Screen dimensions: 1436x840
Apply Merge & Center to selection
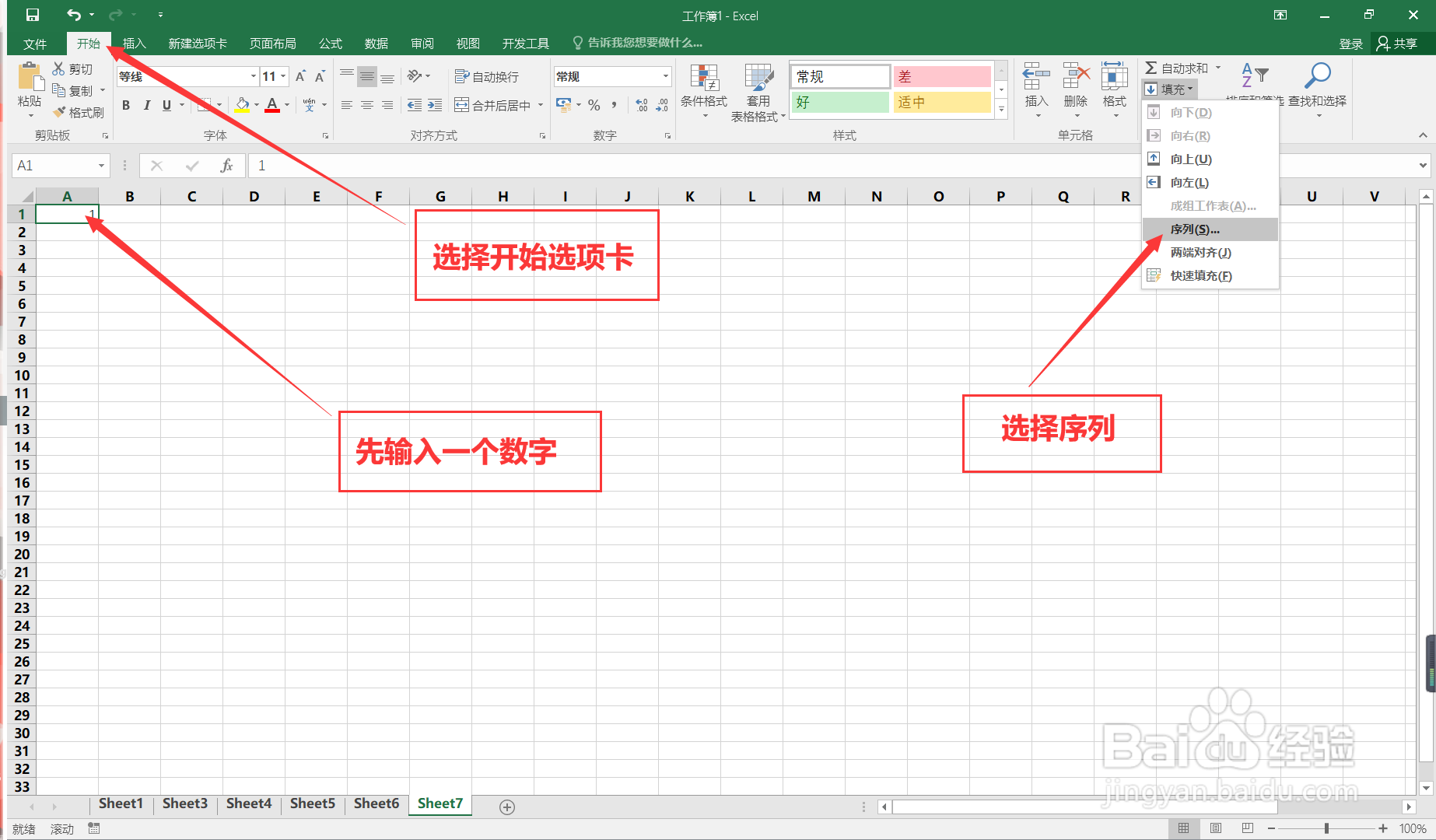[x=492, y=104]
